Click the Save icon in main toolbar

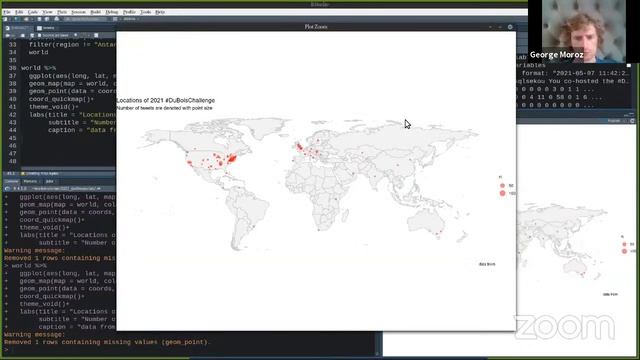39,19
